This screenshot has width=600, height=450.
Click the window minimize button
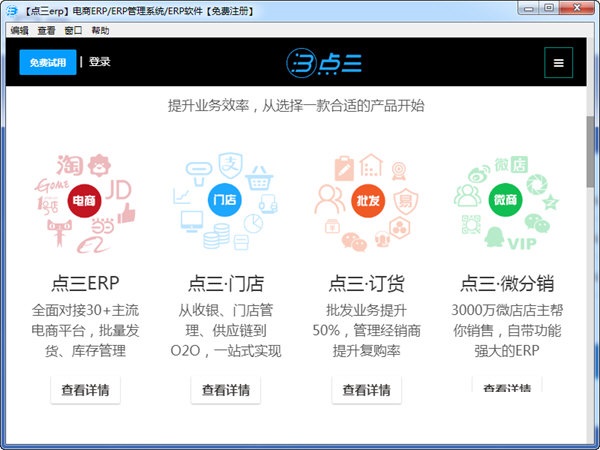click(529, 8)
